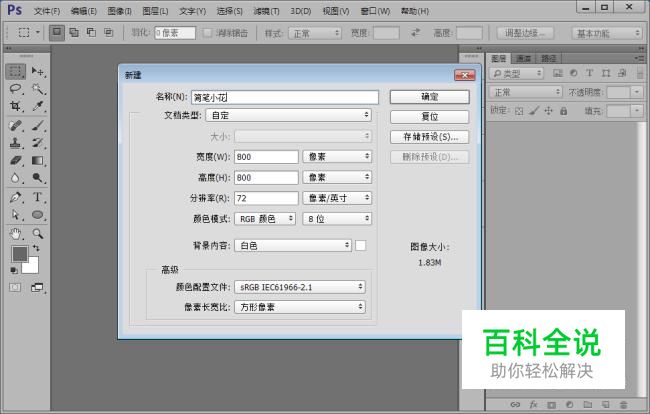Viewport: 650px width, 414px height.
Task: Open the 像素长宽比 dropdown showing 方形像素
Action: (x=300, y=307)
